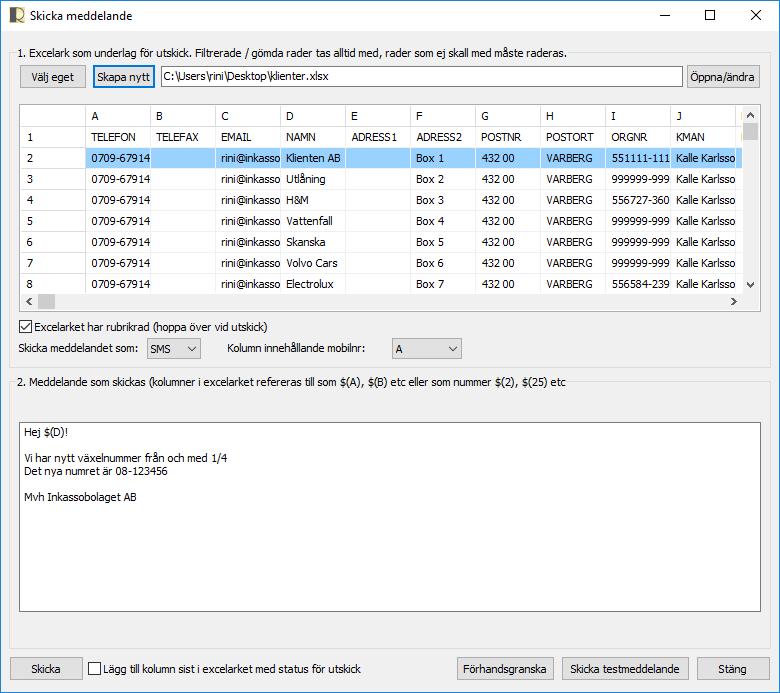Select the NAMN header cell
Screen dimensions: 780x693
click(x=313, y=137)
